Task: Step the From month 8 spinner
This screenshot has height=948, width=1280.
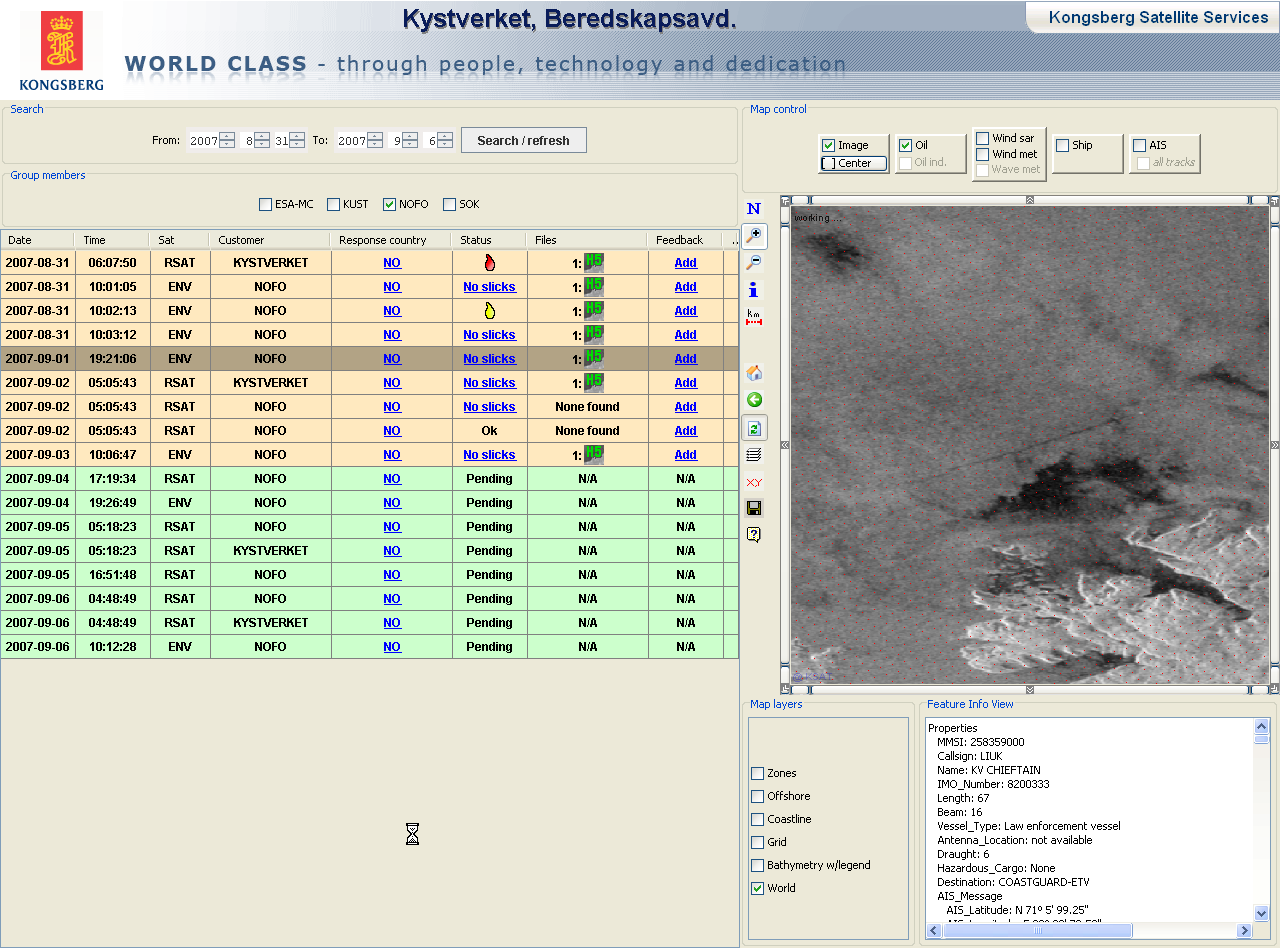Action: click(x=262, y=140)
